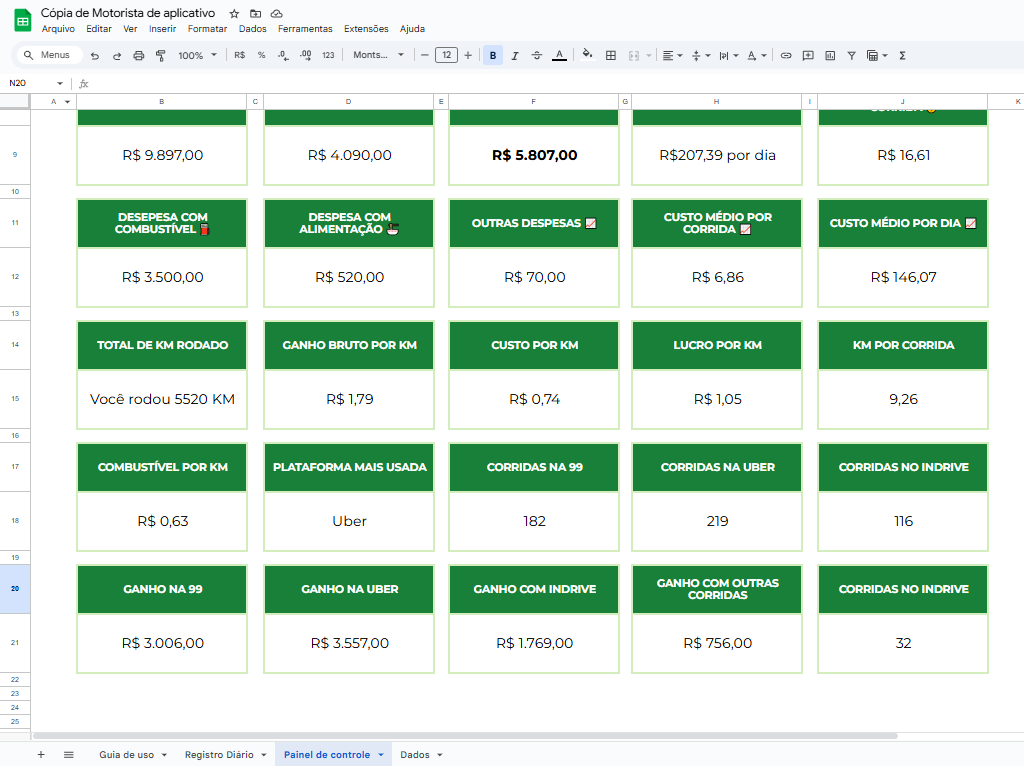This screenshot has width=1024, height=766.
Task: Open the 100% zoom dropdown
Action: coord(197,56)
